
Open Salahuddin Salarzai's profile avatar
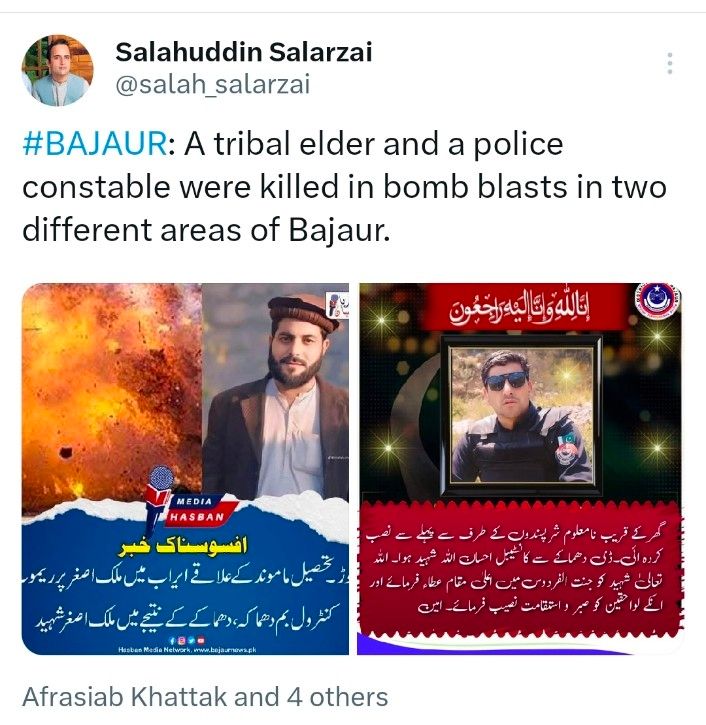point(57,70)
